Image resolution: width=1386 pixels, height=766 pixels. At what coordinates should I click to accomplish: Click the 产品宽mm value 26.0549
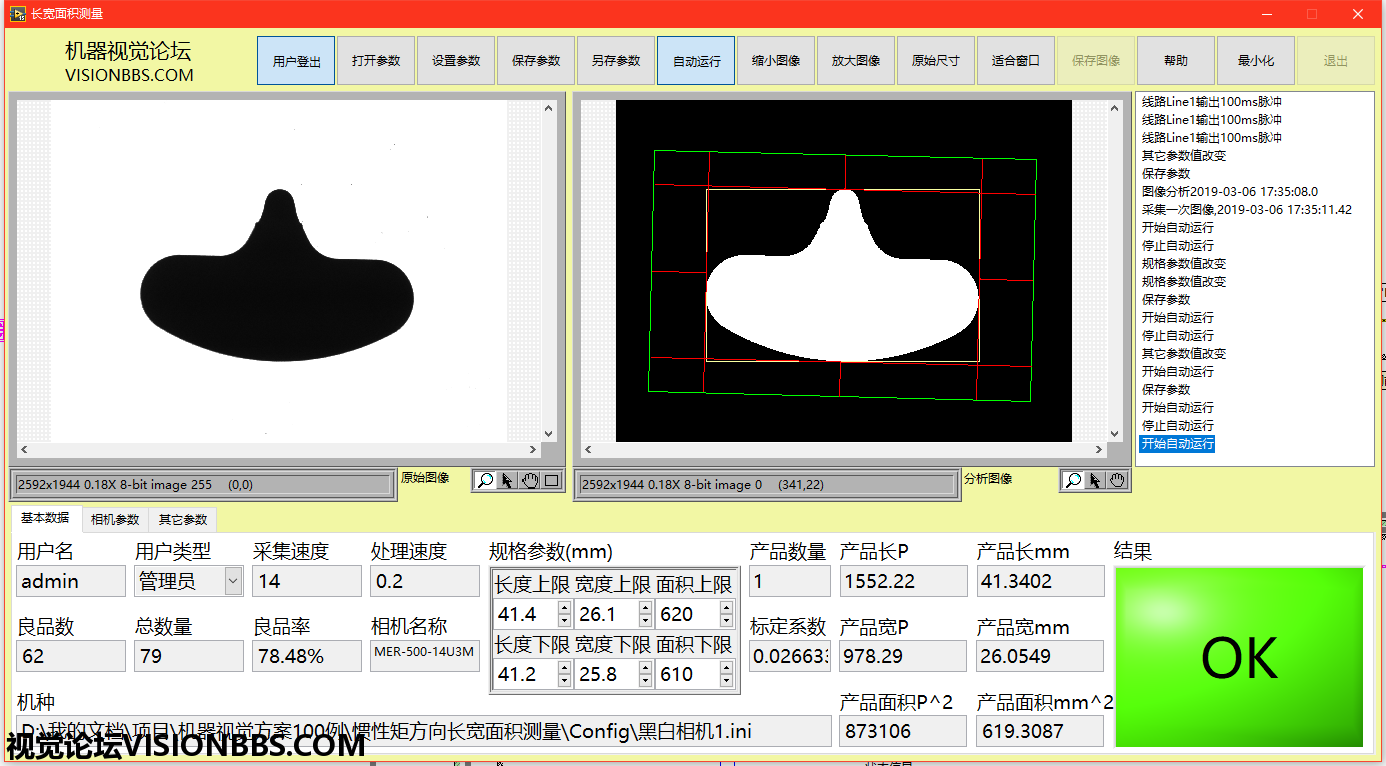pyautogui.click(x=1040, y=656)
